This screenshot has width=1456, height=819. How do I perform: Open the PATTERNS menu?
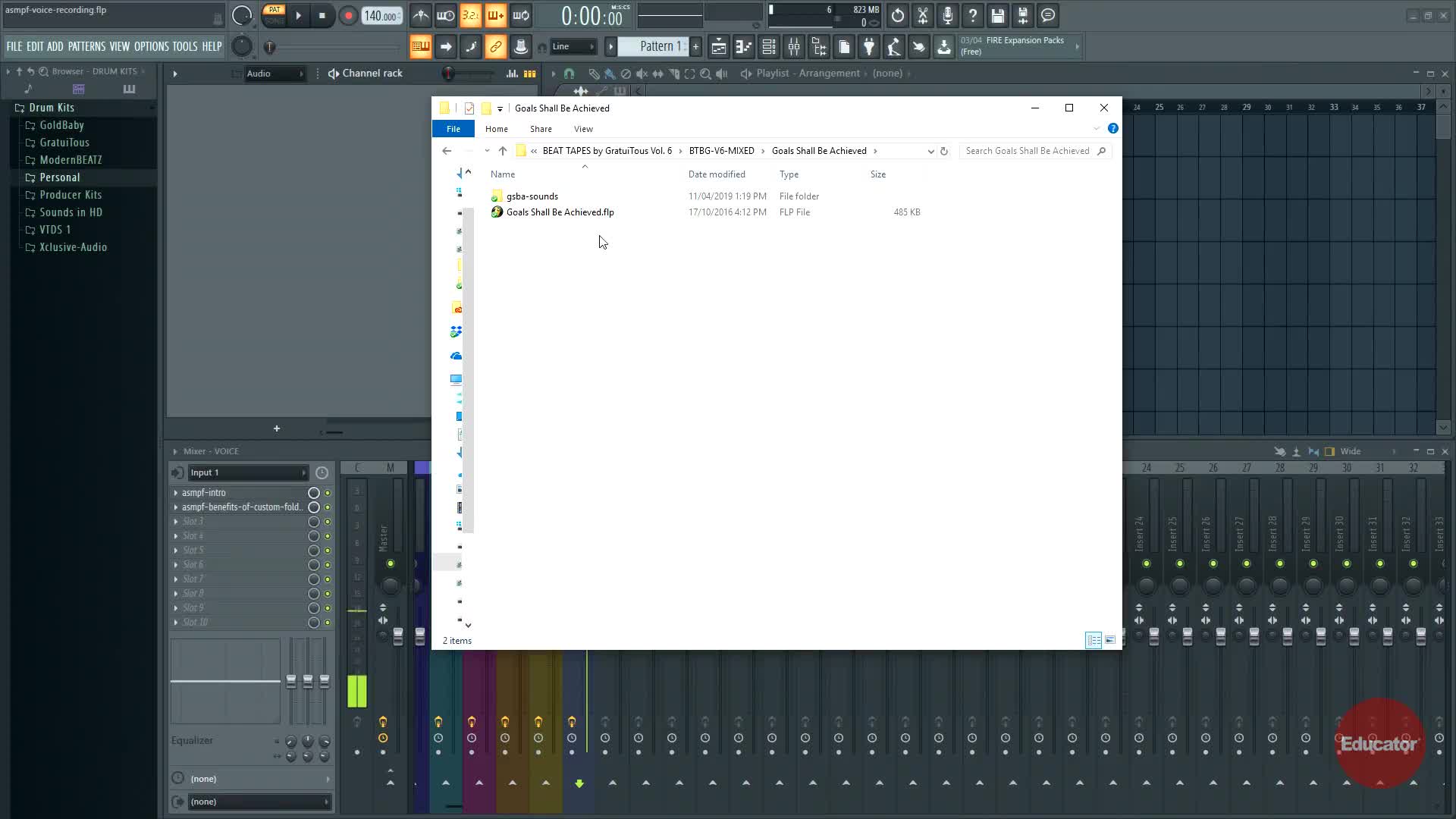[86, 47]
